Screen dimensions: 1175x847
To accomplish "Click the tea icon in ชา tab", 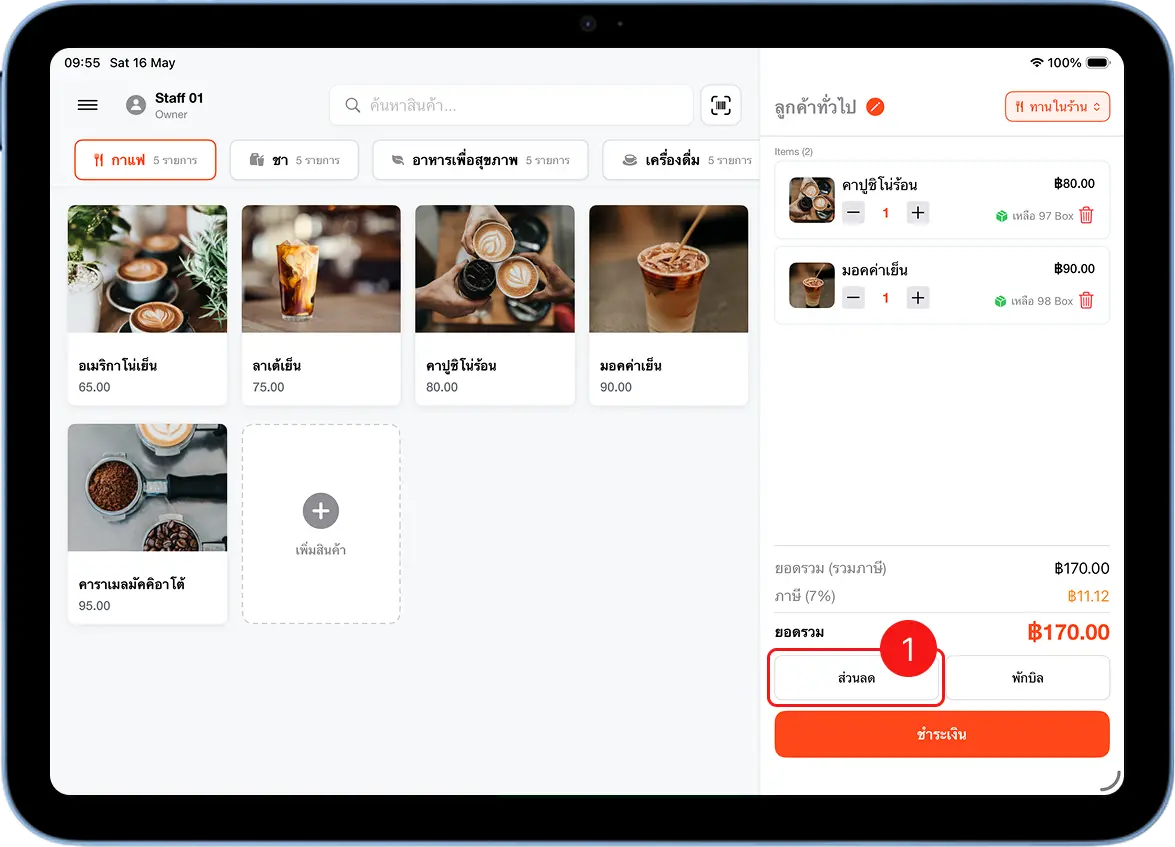I will 257,160.
